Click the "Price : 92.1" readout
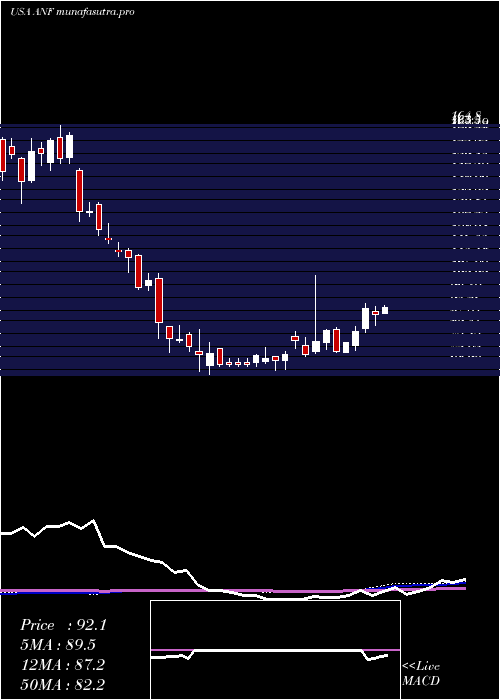Viewport: 500px width, 700px height. pos(63,625)
